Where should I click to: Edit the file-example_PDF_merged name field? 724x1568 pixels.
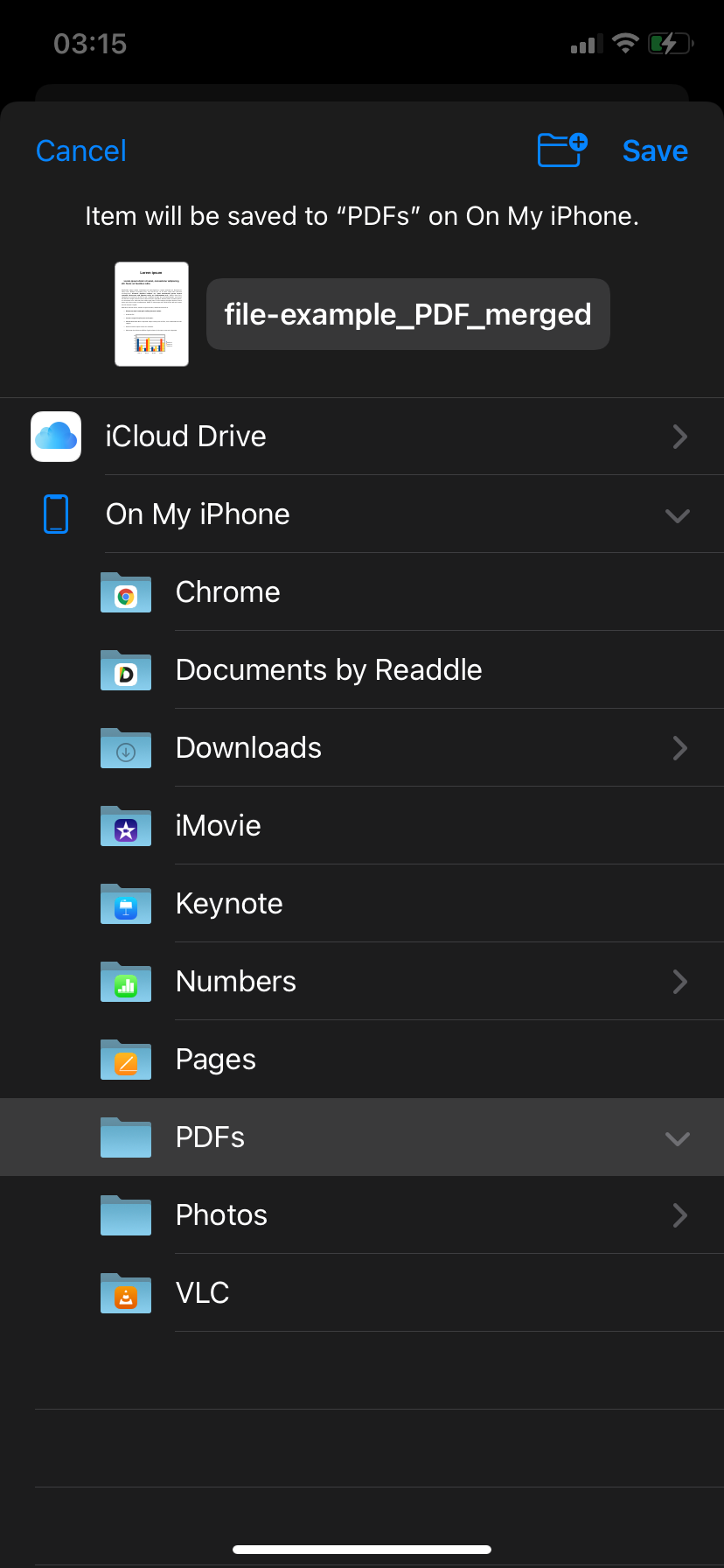(x=408, y=314)
